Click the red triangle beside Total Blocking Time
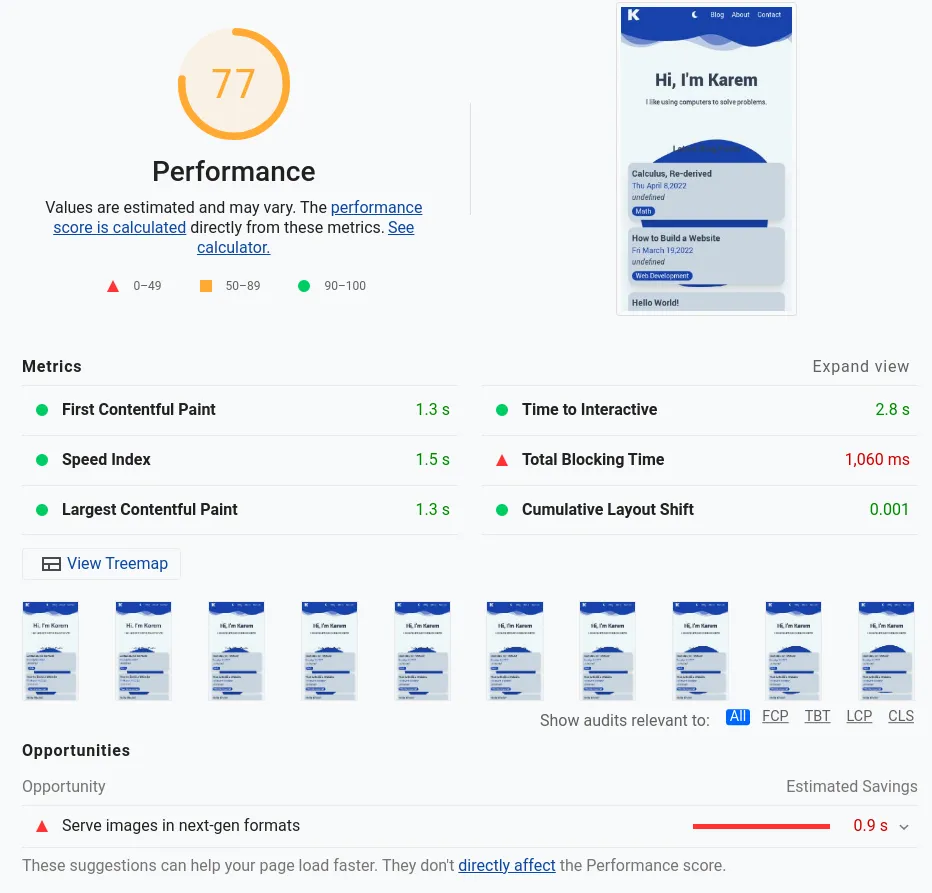932x893 pixels. (502, 460)
